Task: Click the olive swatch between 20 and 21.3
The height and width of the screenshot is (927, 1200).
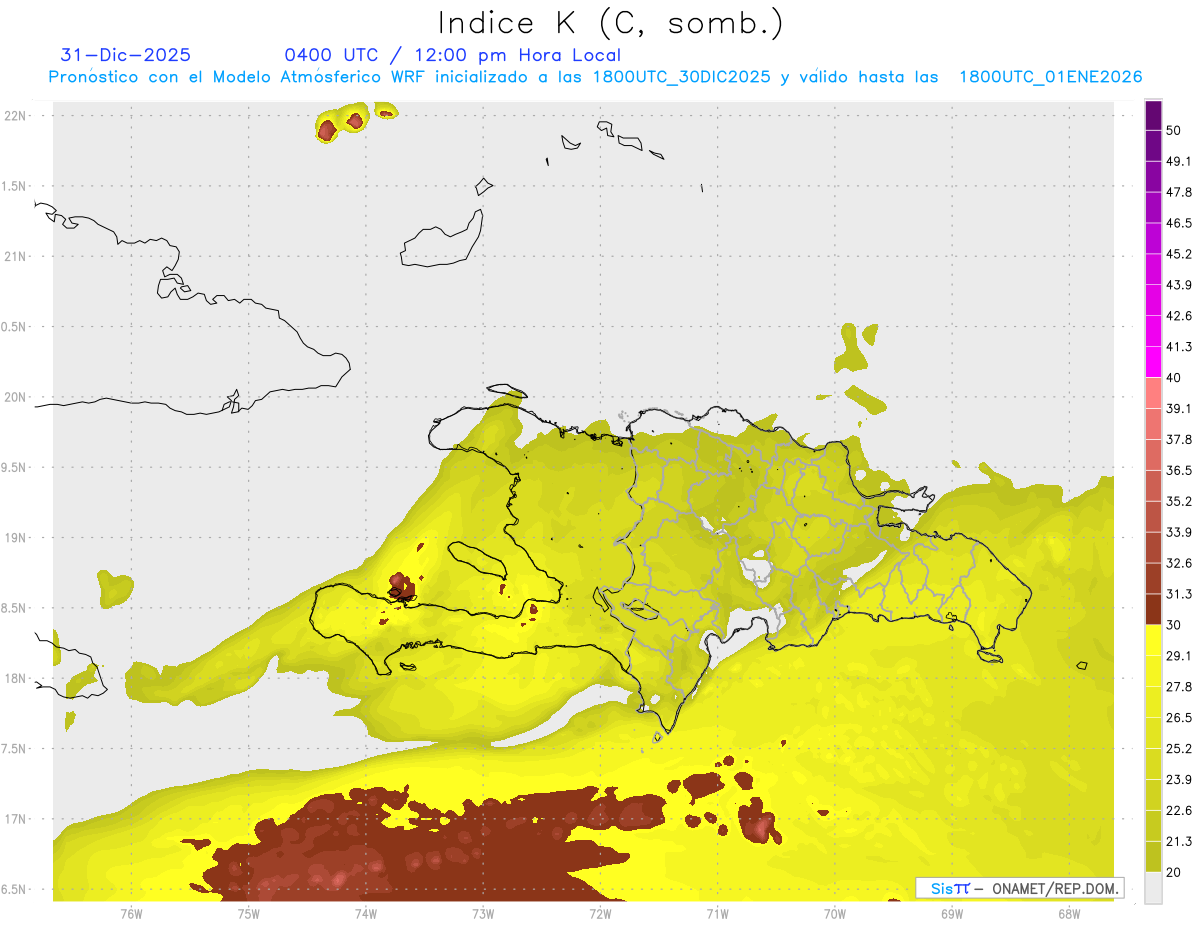Action: coord(1154,856)
